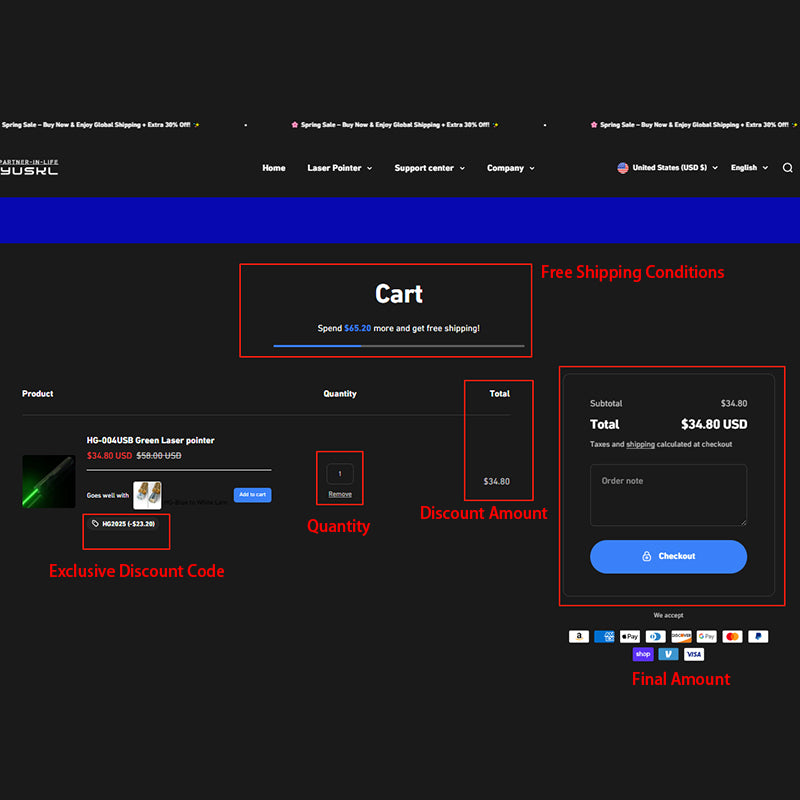This screenshot has height=800, width=800.
Task: Click the Mastercard payment icon
Action: tap(732, 636)
